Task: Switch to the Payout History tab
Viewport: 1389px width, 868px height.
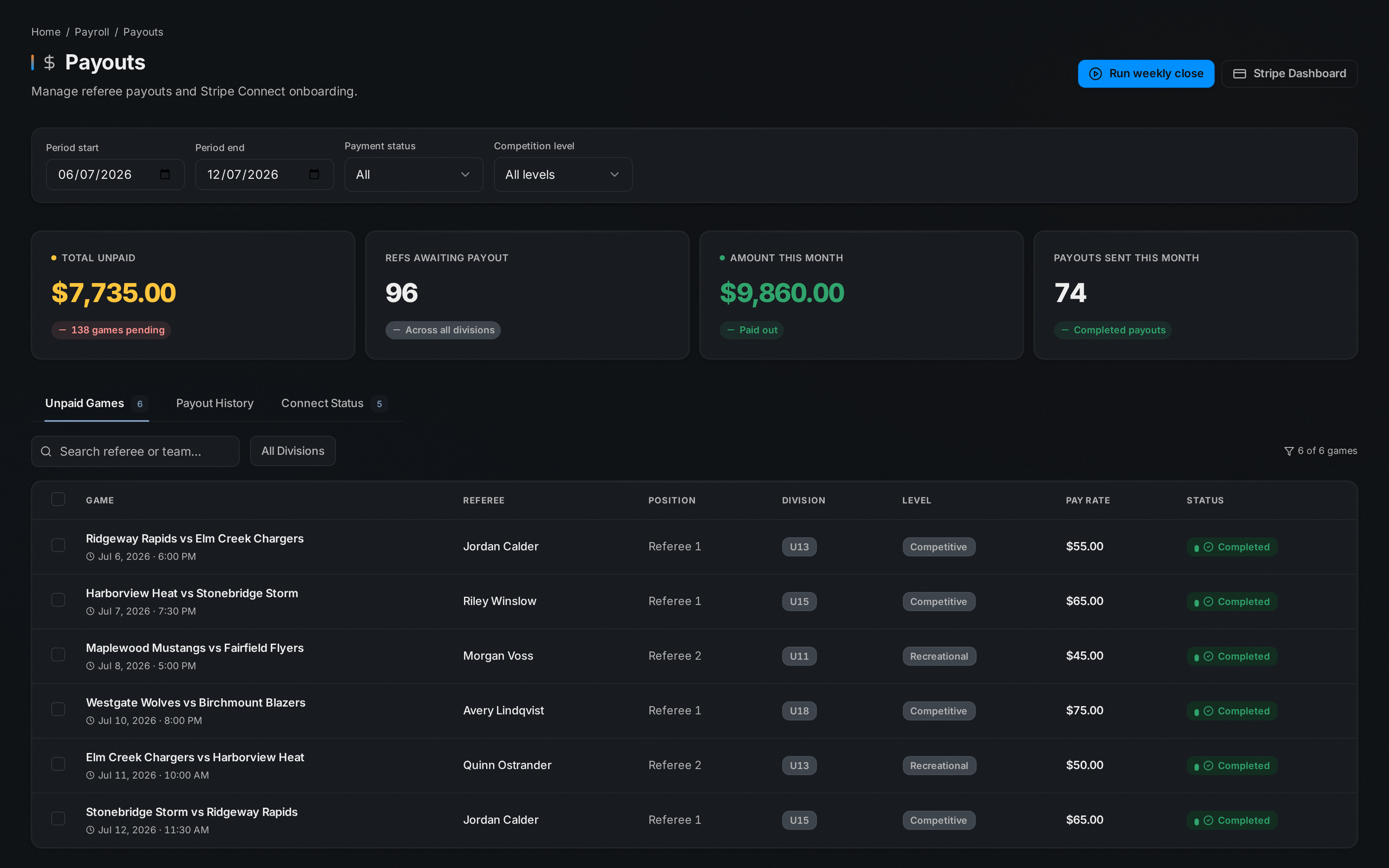Action: tap(215, 404)
